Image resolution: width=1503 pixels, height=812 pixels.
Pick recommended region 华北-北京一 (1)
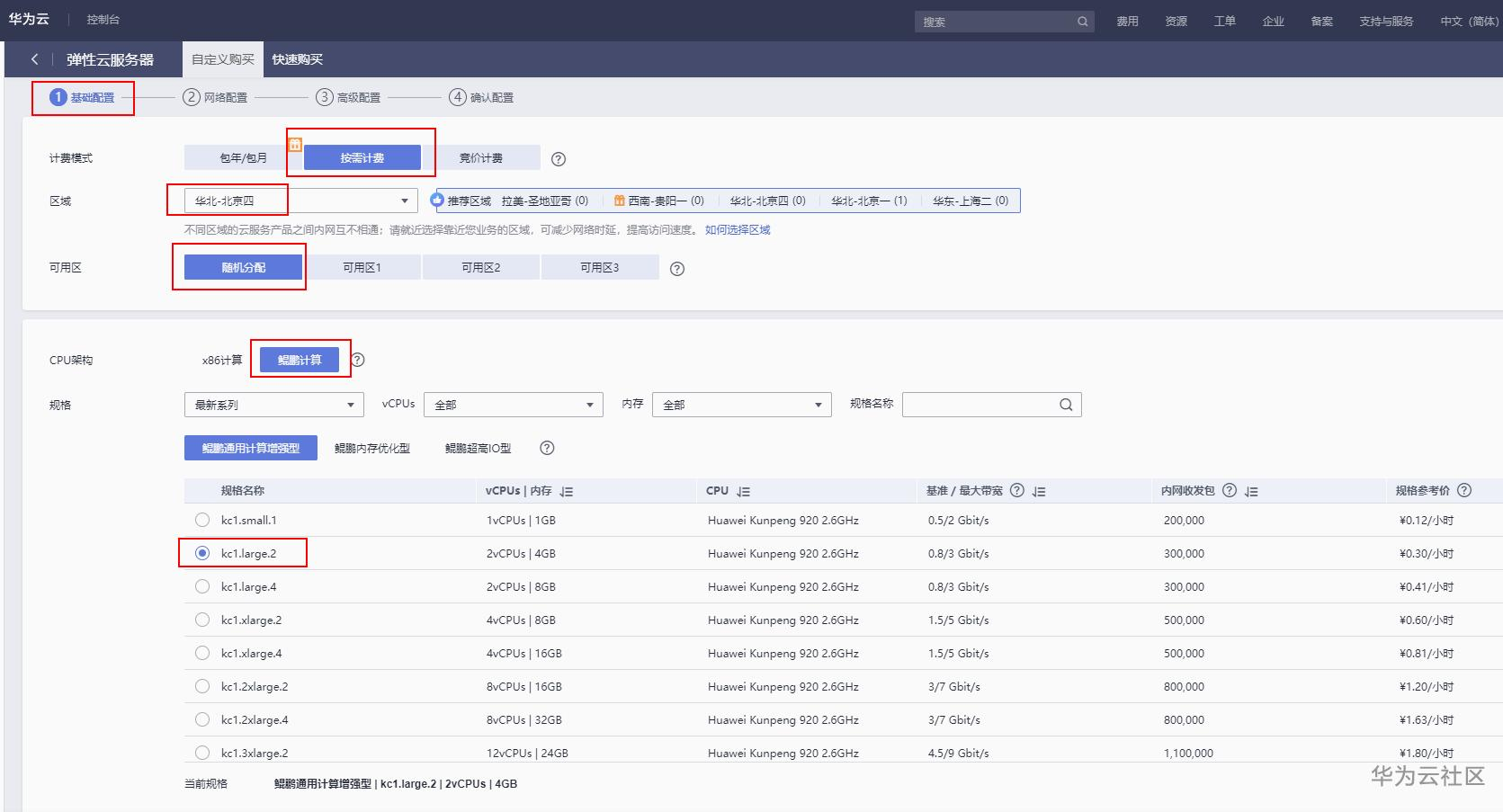(869, 201)
